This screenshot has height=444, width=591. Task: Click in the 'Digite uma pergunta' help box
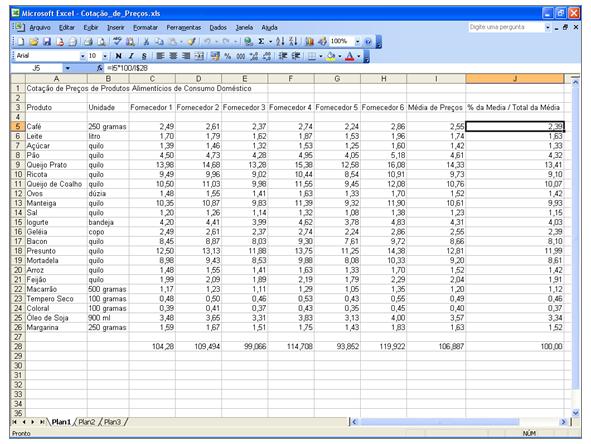point(506,27)
